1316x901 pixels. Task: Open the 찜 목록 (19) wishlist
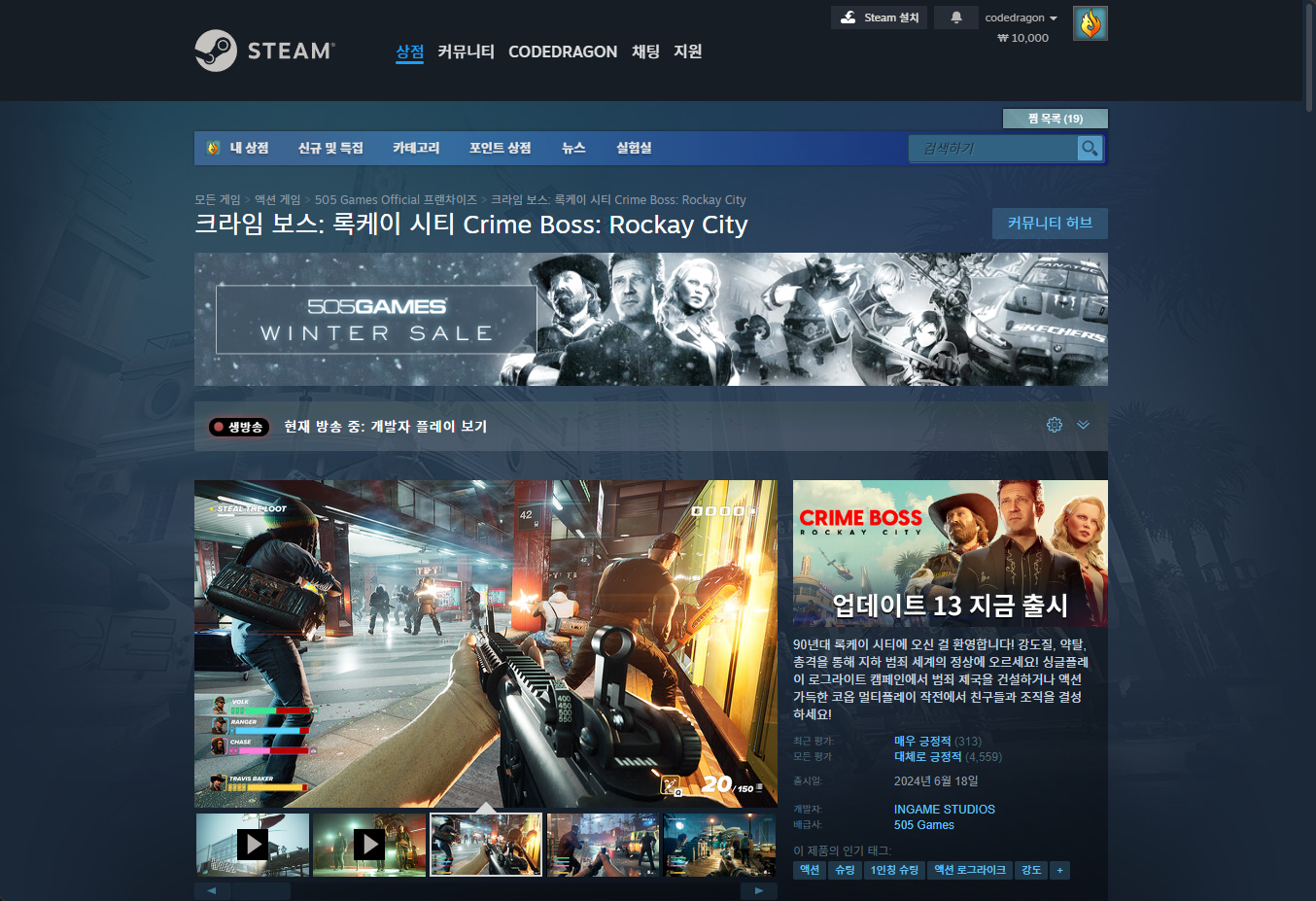pyautogui.click(x=1056, y=119)
